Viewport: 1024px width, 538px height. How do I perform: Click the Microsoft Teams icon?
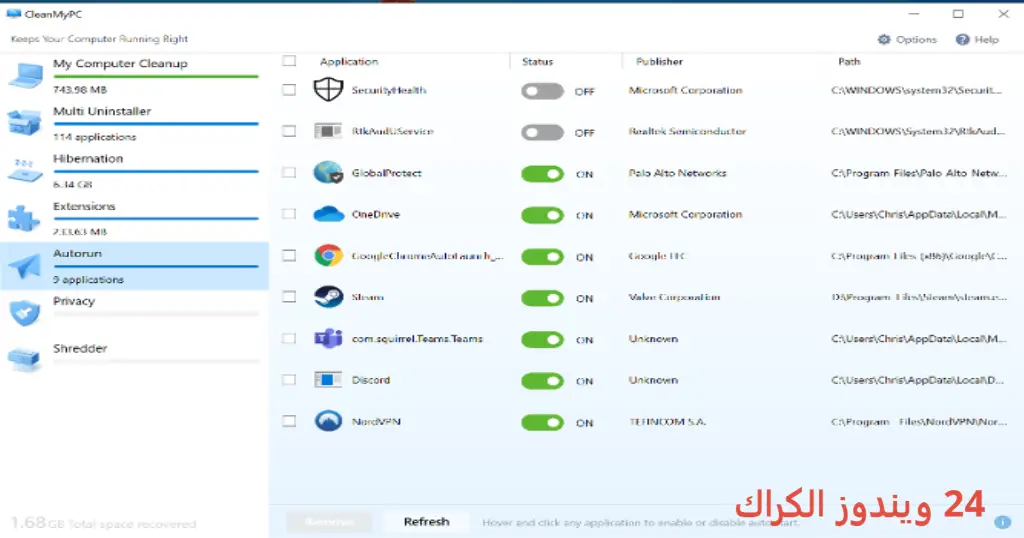point(328,338)
